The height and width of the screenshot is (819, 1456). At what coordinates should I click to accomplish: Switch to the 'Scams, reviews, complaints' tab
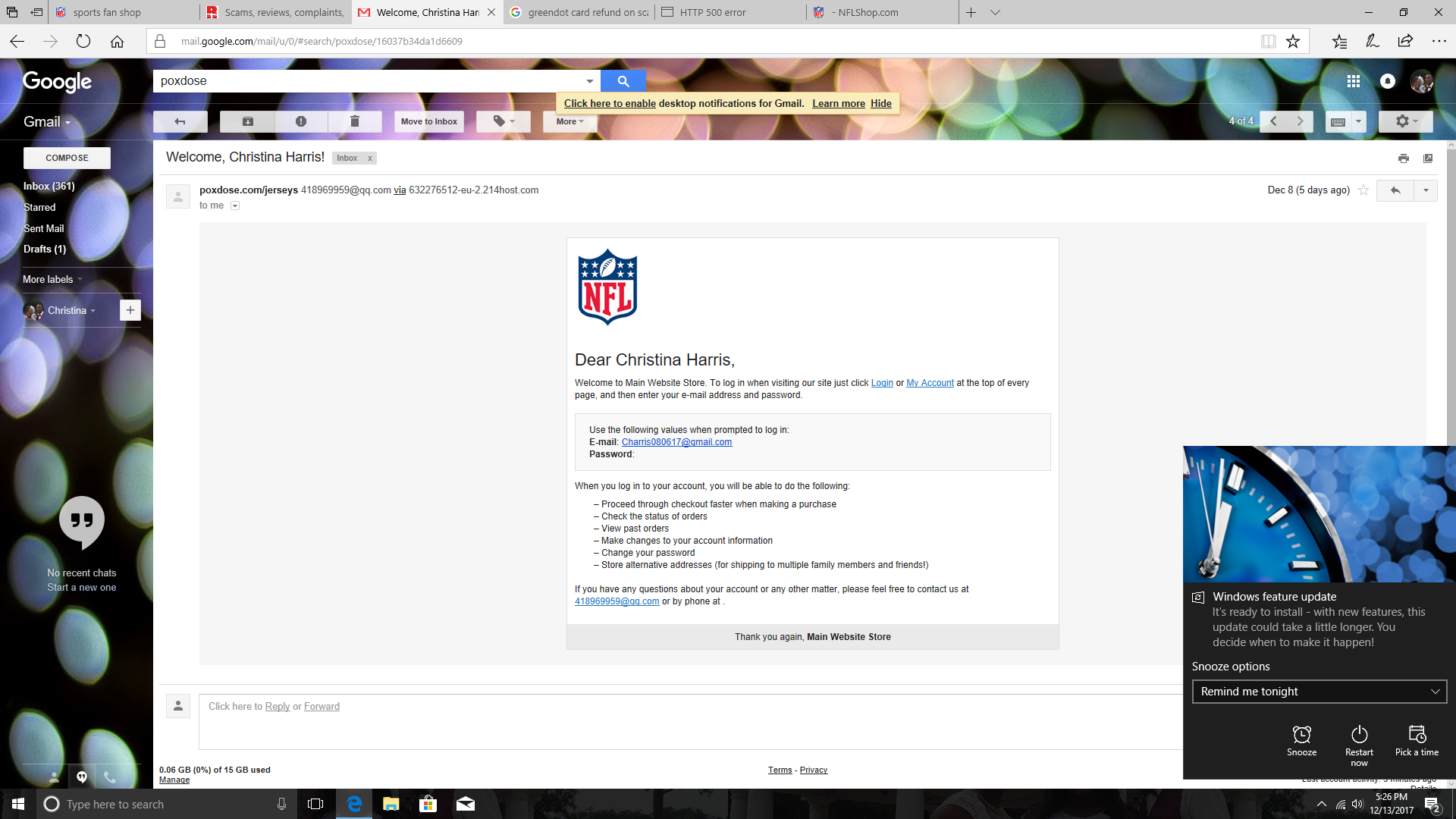276,12
